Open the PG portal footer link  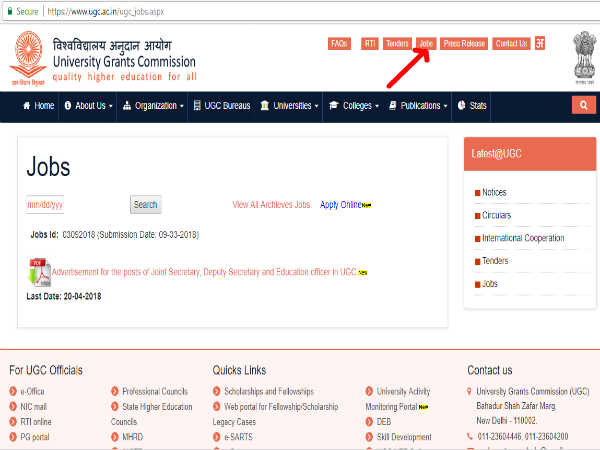coord(35,437)
